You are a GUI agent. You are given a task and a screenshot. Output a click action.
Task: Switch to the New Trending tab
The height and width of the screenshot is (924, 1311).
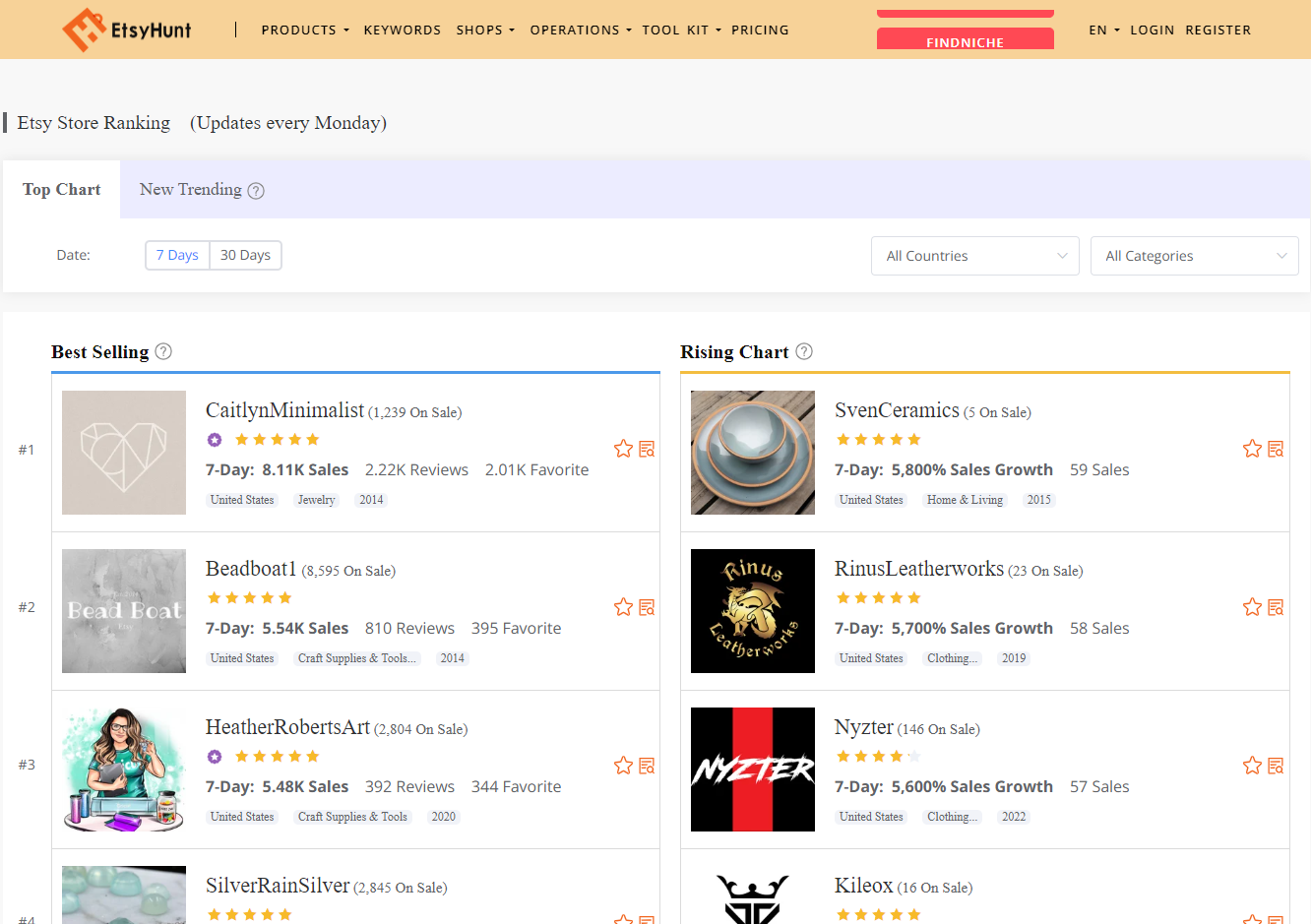click(192, 189)
